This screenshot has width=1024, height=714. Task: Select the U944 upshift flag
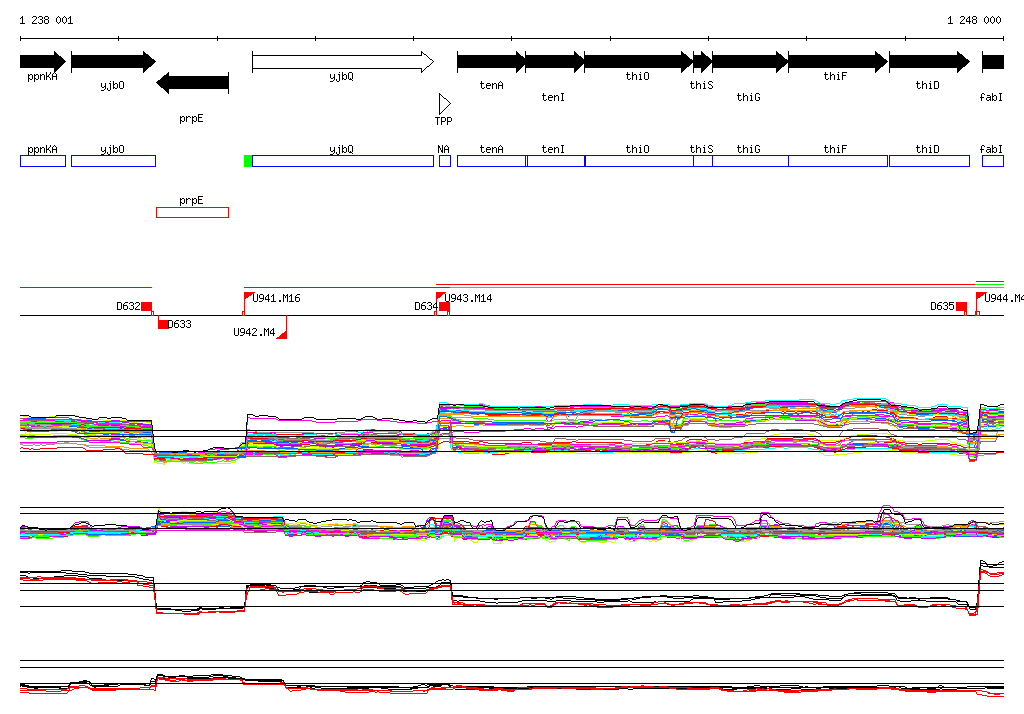(x=981, y=297)
